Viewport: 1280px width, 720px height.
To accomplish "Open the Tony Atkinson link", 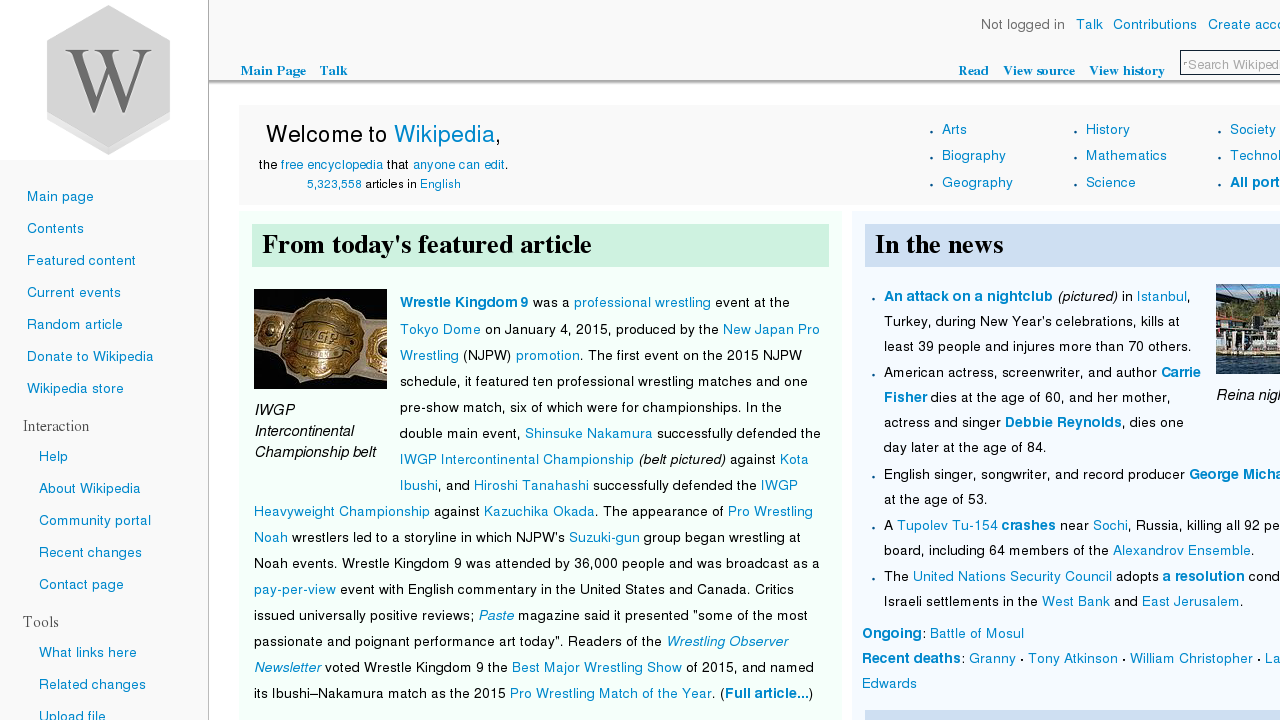I will (x=1073, y=660).
